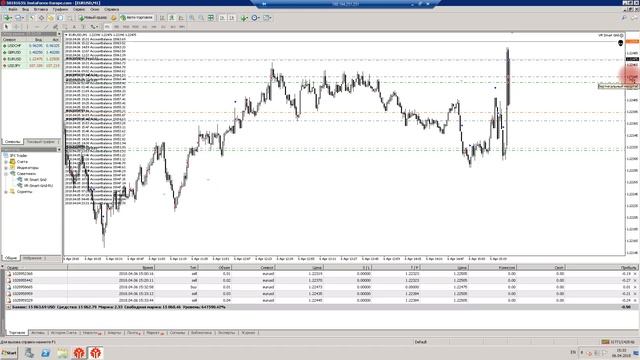This screenshot has width=640, height=360.
Task: Expand the Скрипты node in Navigator
Action: 6,191
